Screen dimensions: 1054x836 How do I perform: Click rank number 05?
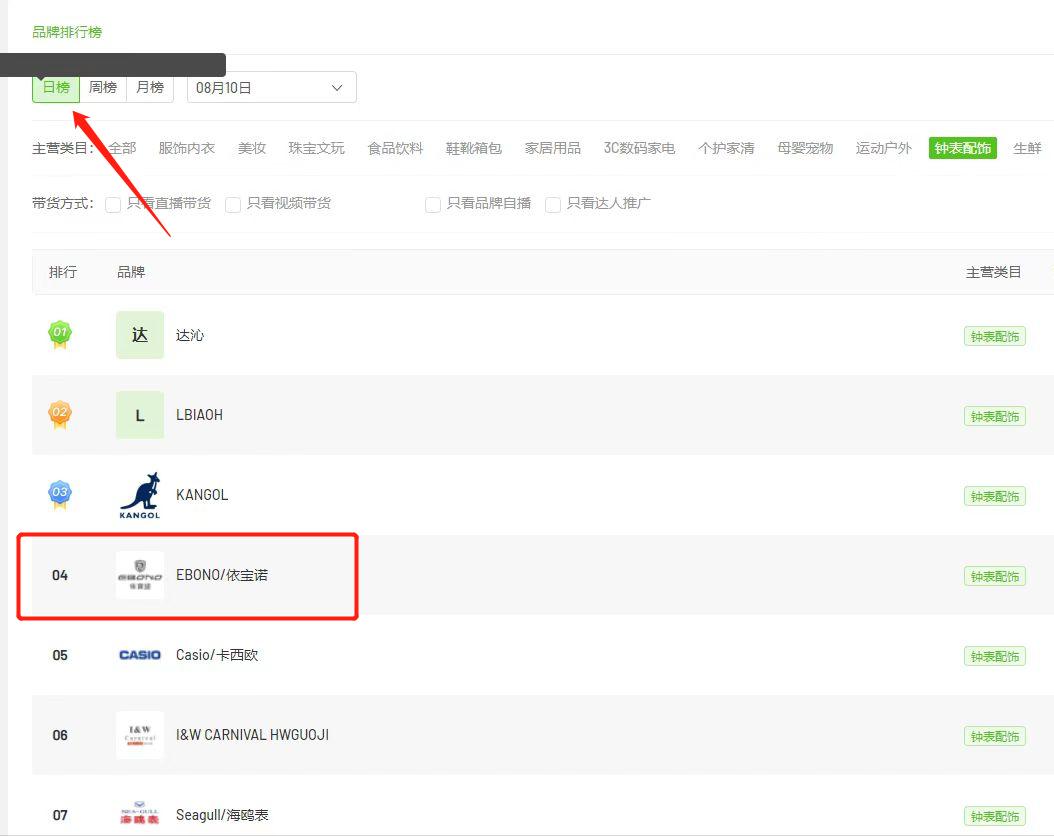[60, 655]
